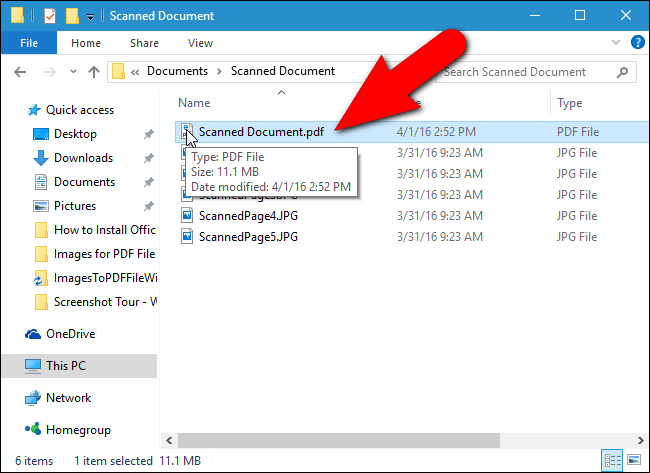Image resolution: width=650 pixels, height=473 pixels.
Task: Click the Quick access star icon
Action: pos(34,110)
